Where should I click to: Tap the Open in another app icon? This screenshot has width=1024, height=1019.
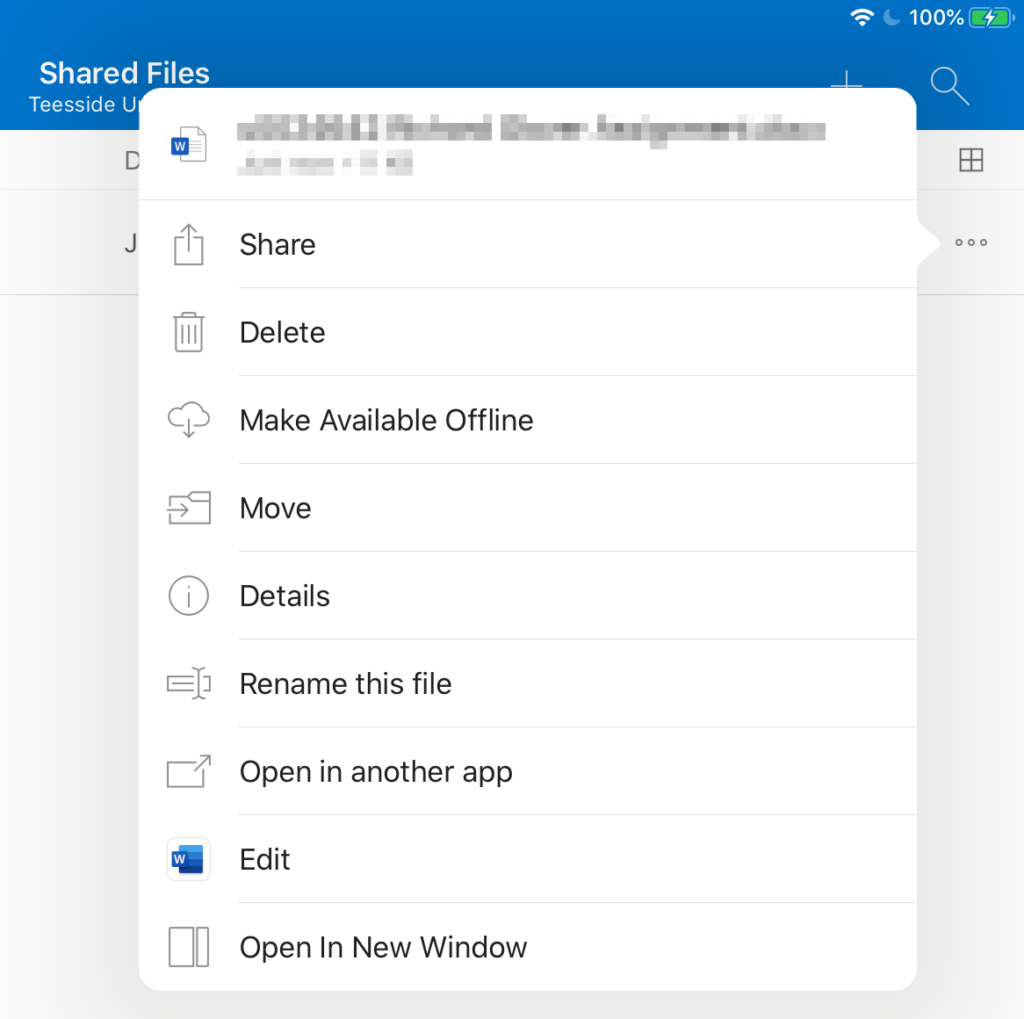click(x=188, y=771)
